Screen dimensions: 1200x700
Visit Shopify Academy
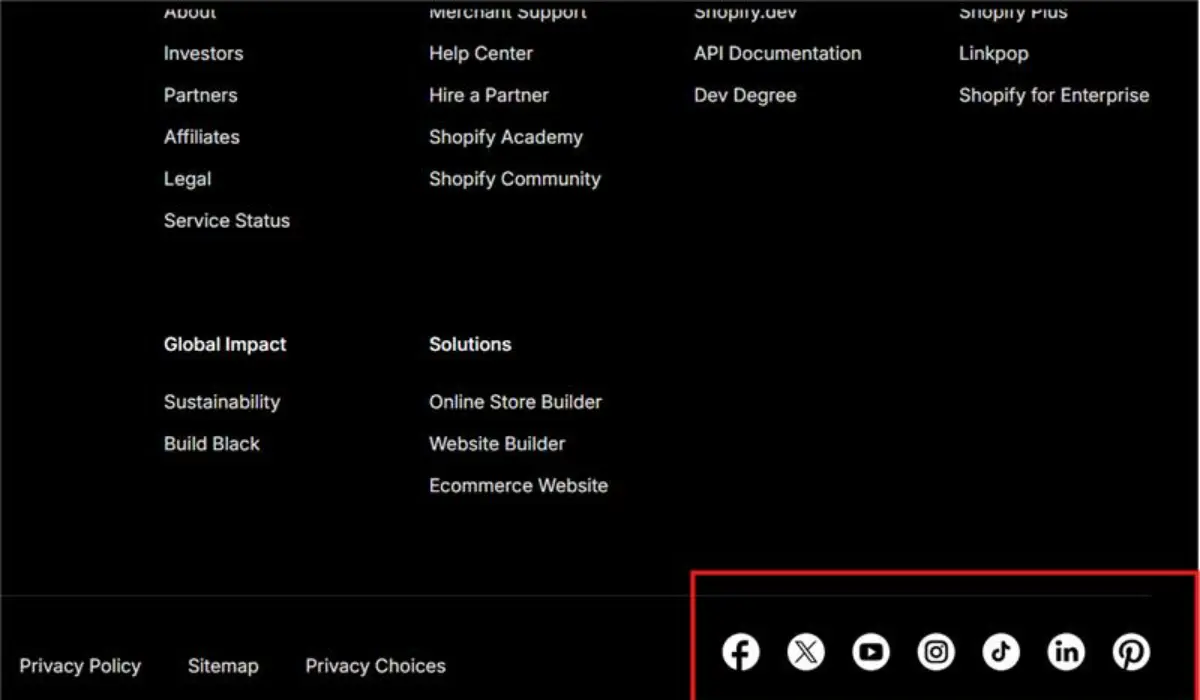tap(506, 138)
